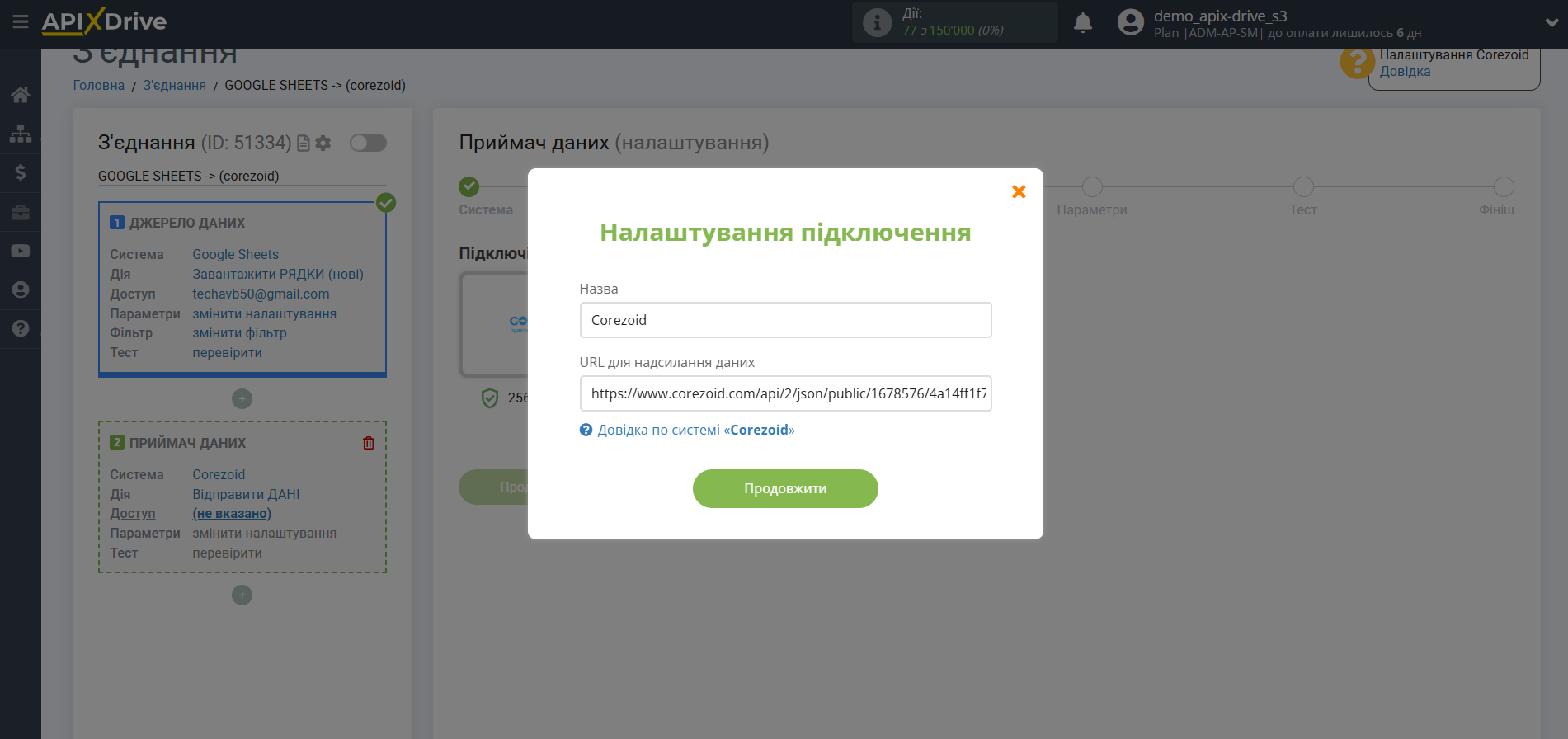Click the source completed green checkmark
The image size is (1568, 739).
point(386,202)
